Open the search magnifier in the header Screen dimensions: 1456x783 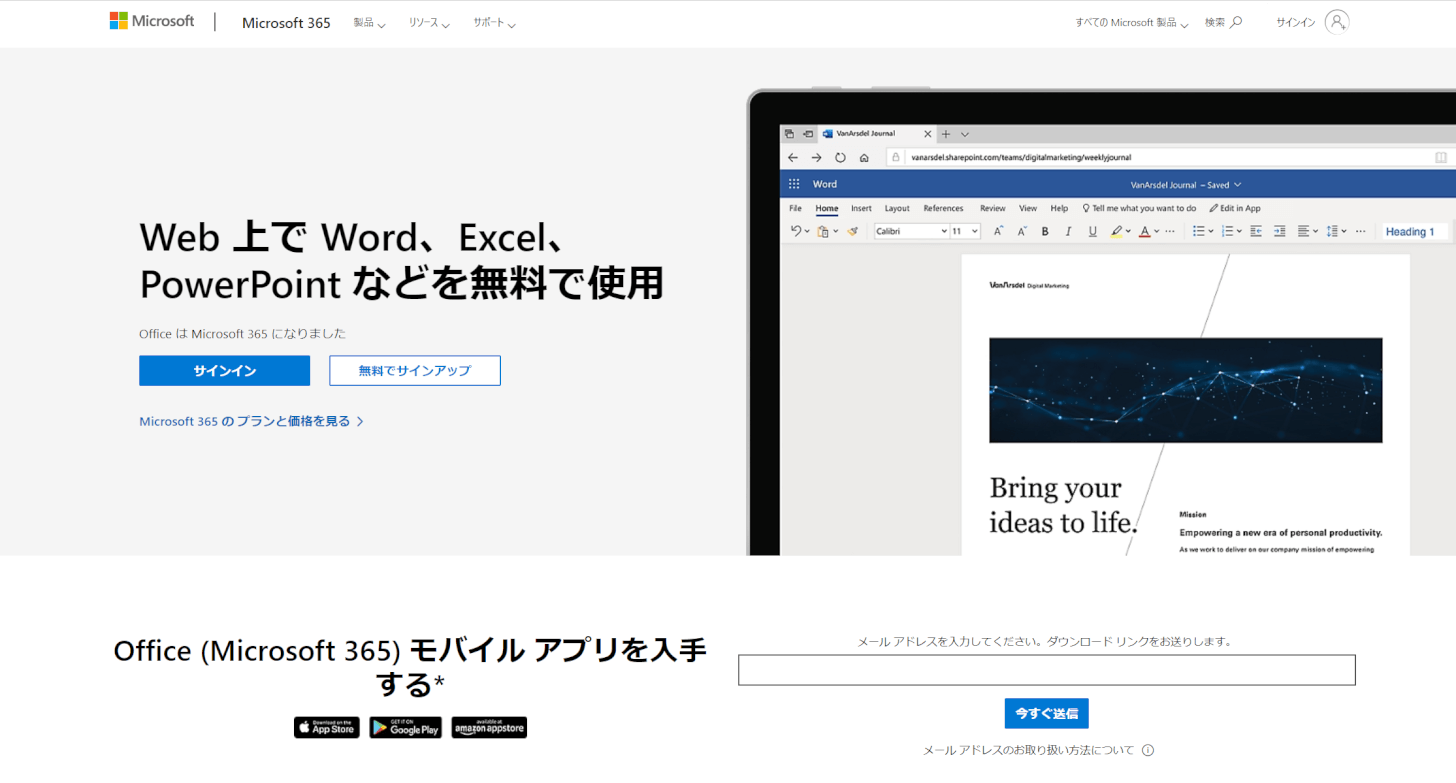tap(1236, 22)
